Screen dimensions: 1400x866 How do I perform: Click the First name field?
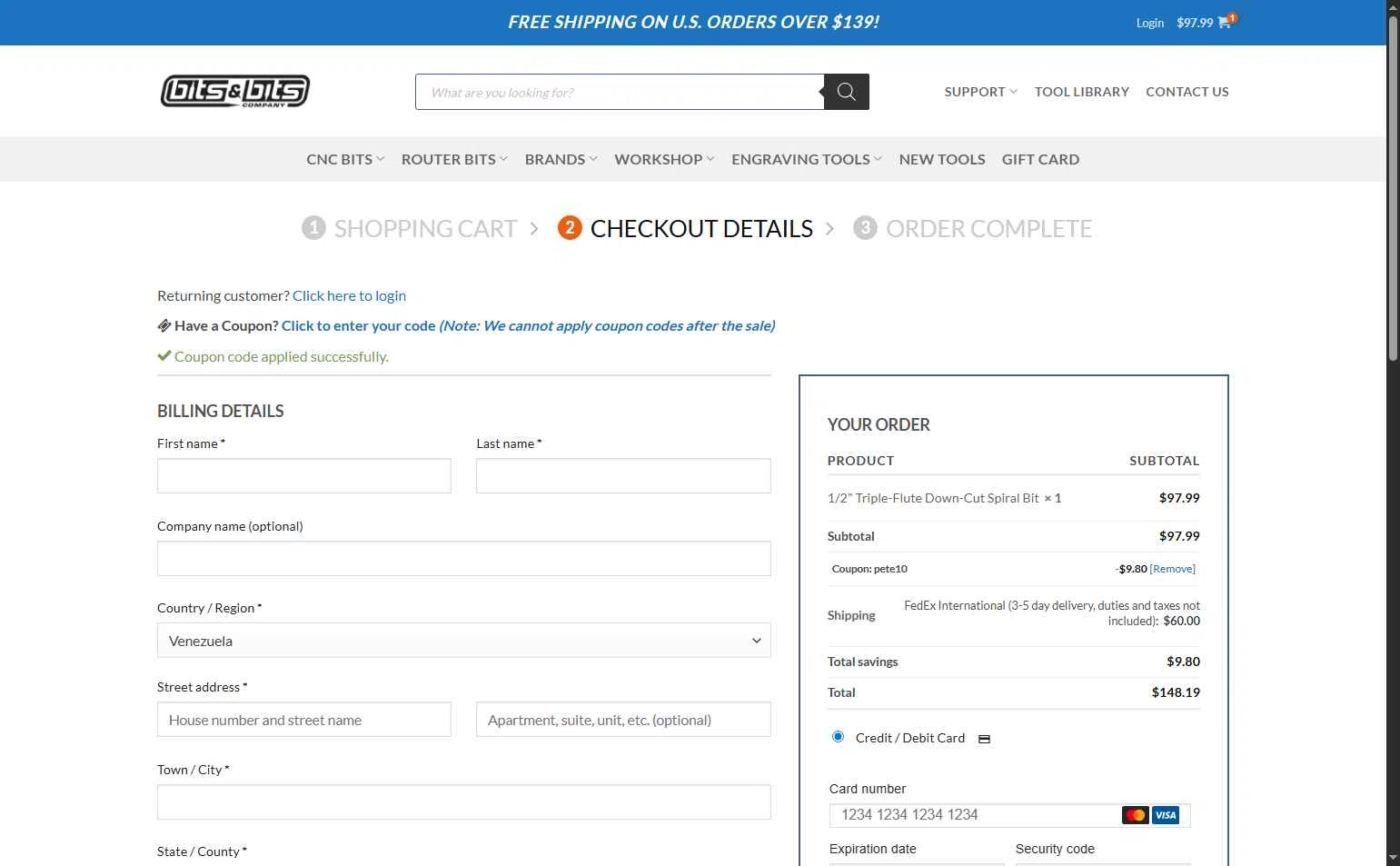(304, 476)
